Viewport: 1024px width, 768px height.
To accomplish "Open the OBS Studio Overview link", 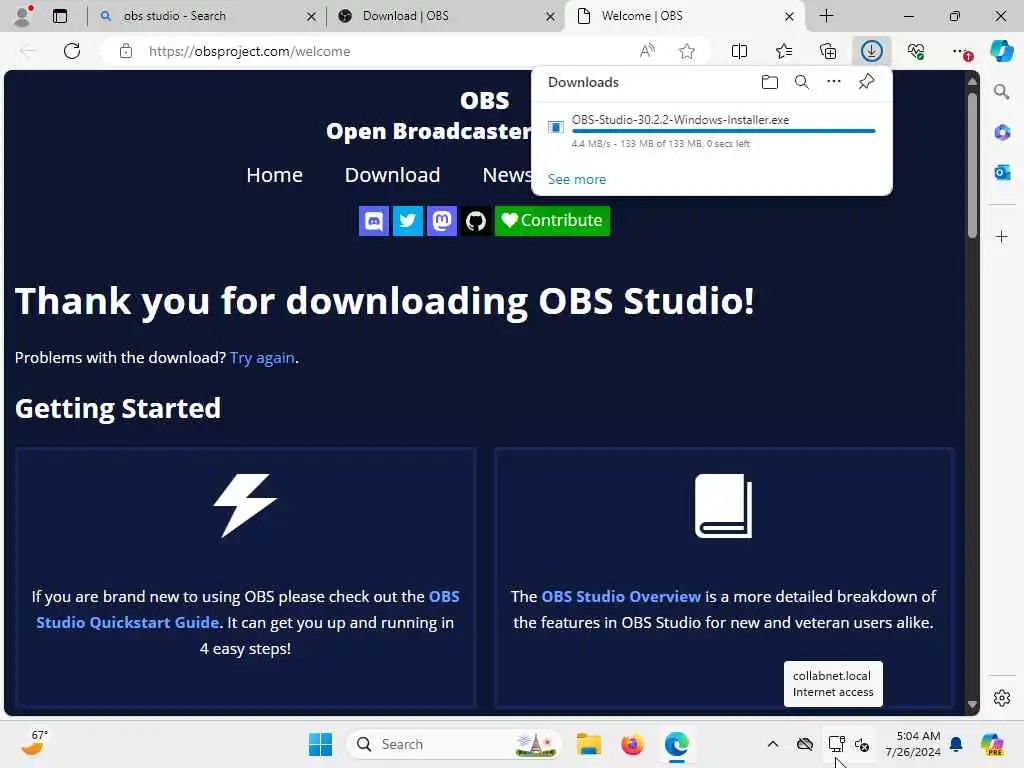I will tap(621, 597).
